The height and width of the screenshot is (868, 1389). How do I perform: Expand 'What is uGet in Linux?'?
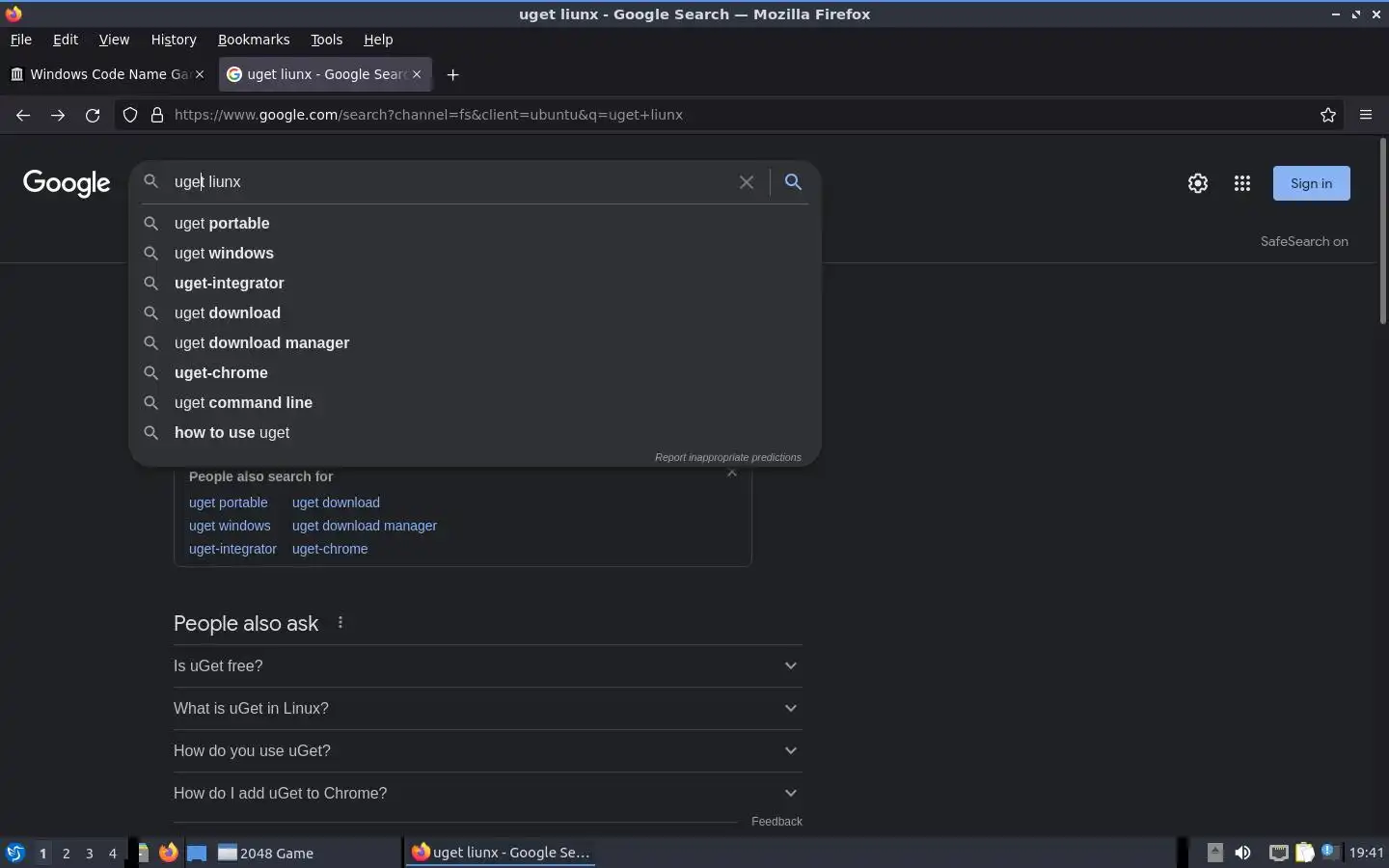(488, 709)
